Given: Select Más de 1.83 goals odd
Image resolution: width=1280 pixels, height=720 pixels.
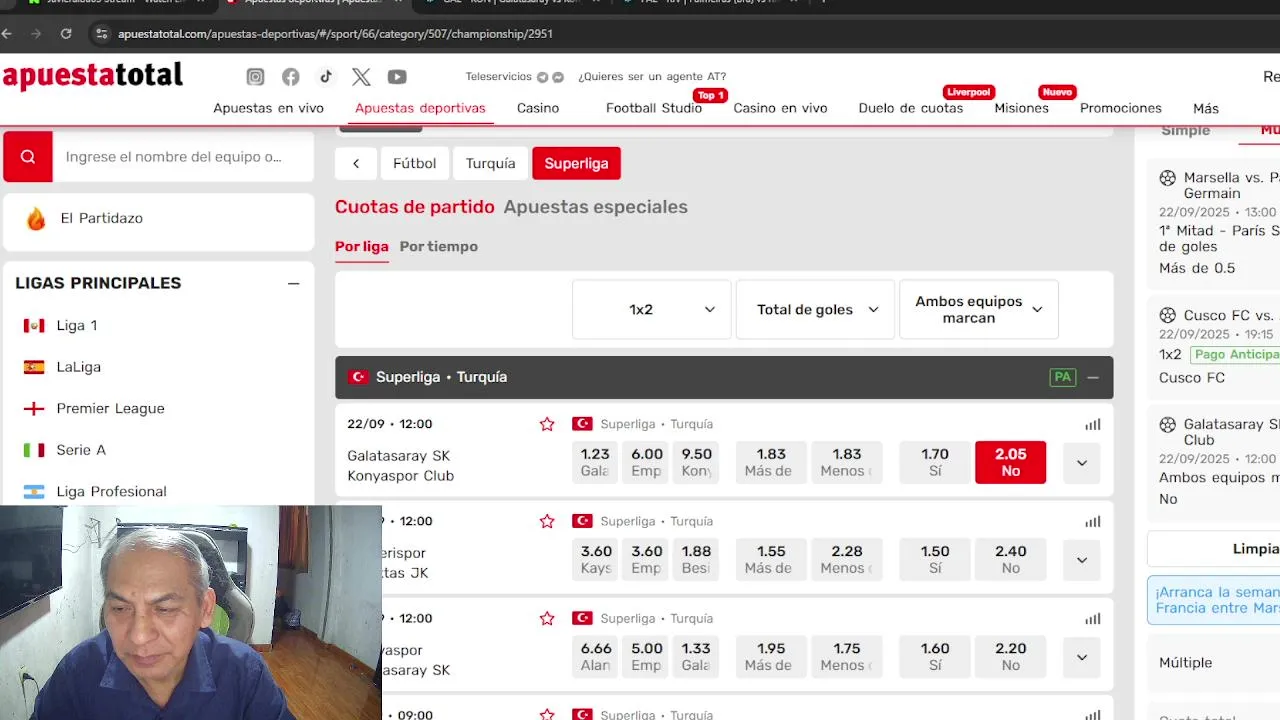Looking at the screenshot, I should 771,462.
